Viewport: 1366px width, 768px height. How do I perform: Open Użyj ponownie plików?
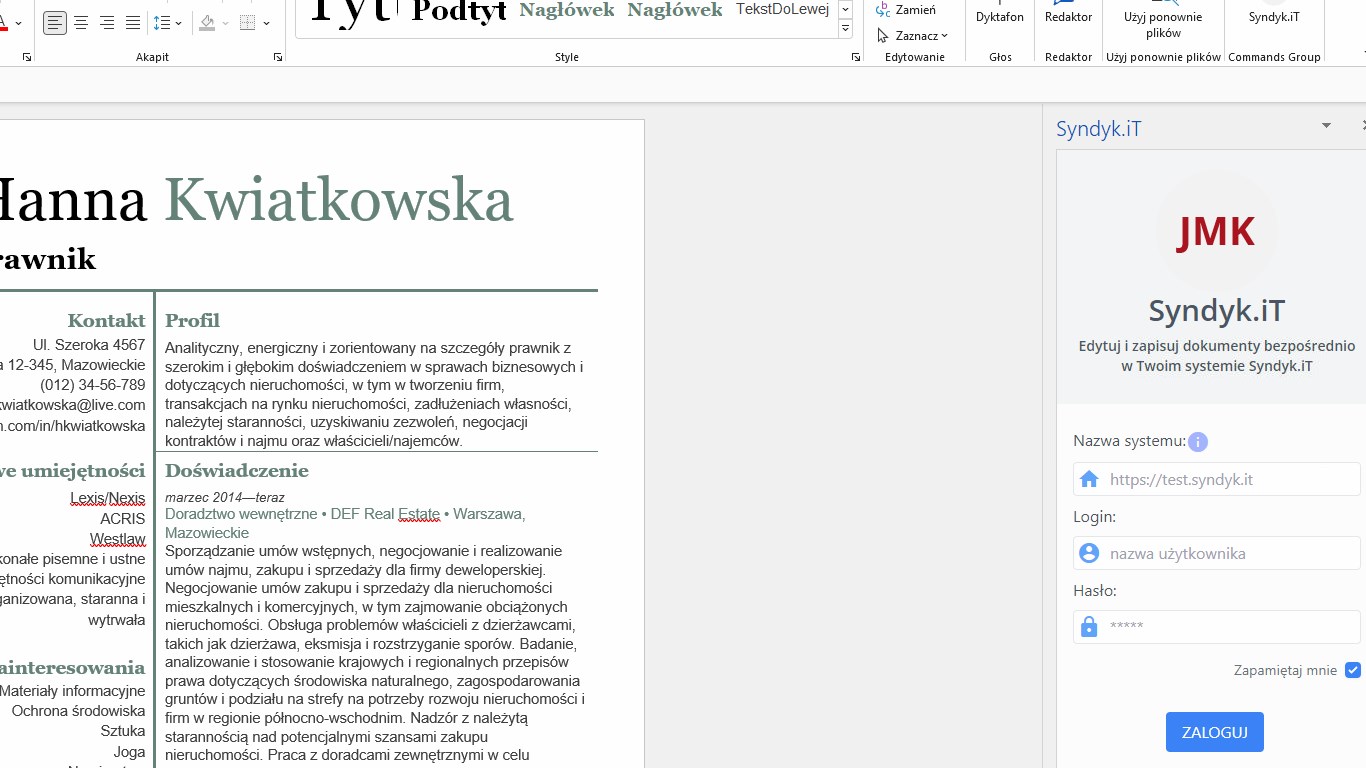click(1163, 22)
